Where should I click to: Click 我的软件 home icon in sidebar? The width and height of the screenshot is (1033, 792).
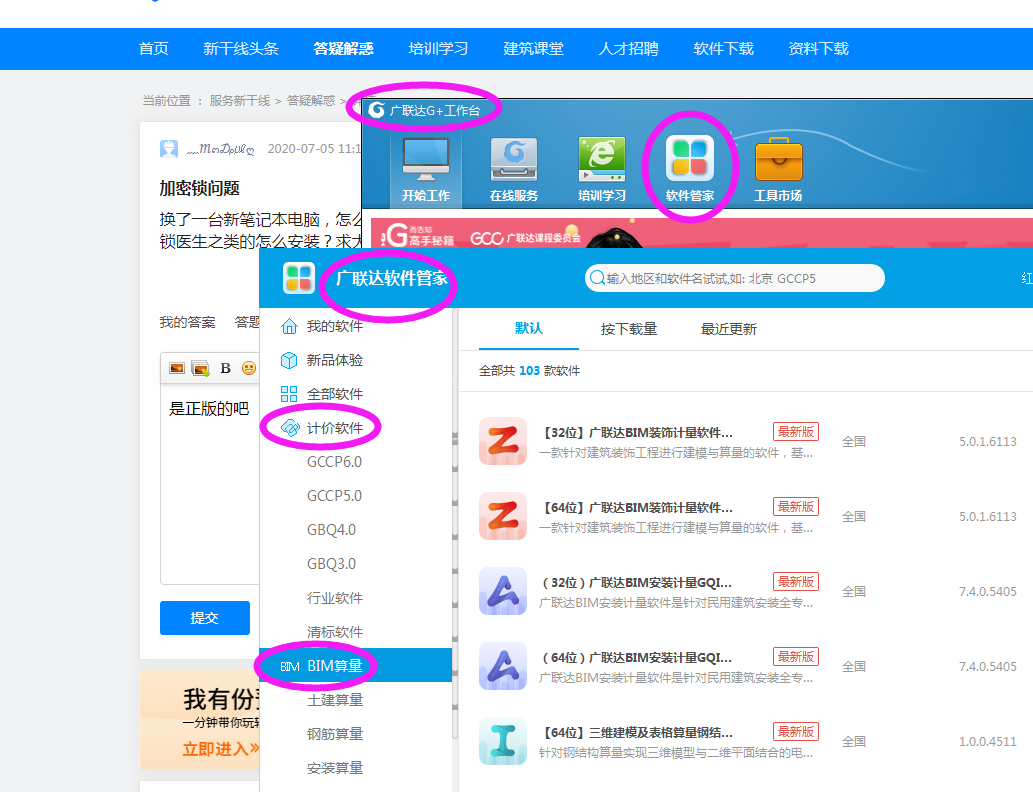click(289, 326)
